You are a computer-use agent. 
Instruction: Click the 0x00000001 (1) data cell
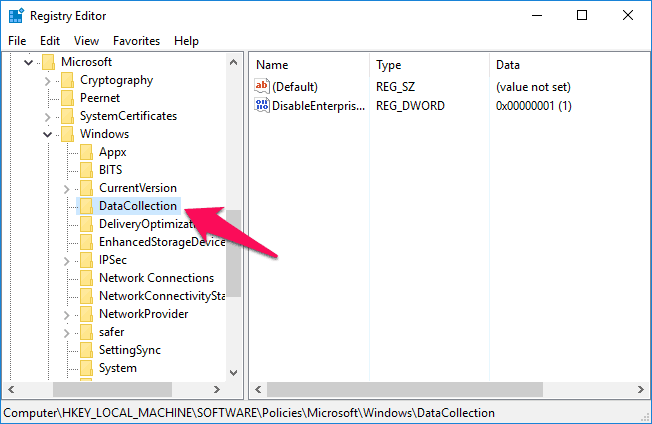pyautogui.click(x=533, y=106)
